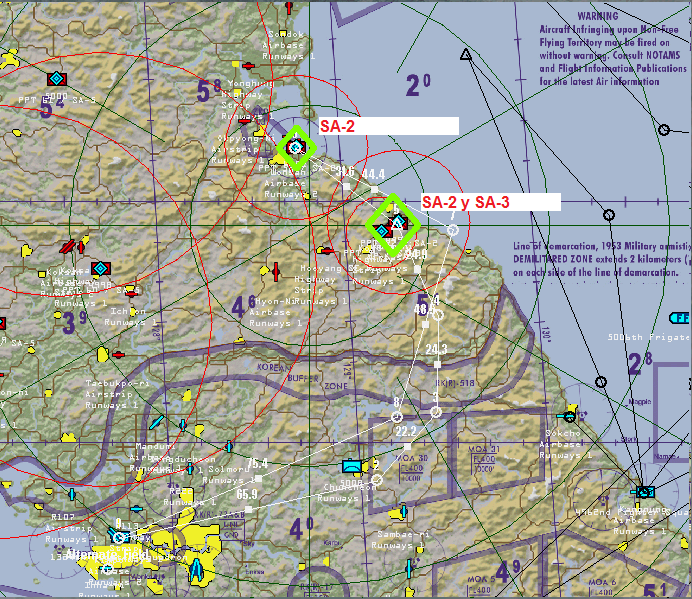692x599 pixels.
Task: Select black route circle left of 28 grid number
Action: click(601, 381)
